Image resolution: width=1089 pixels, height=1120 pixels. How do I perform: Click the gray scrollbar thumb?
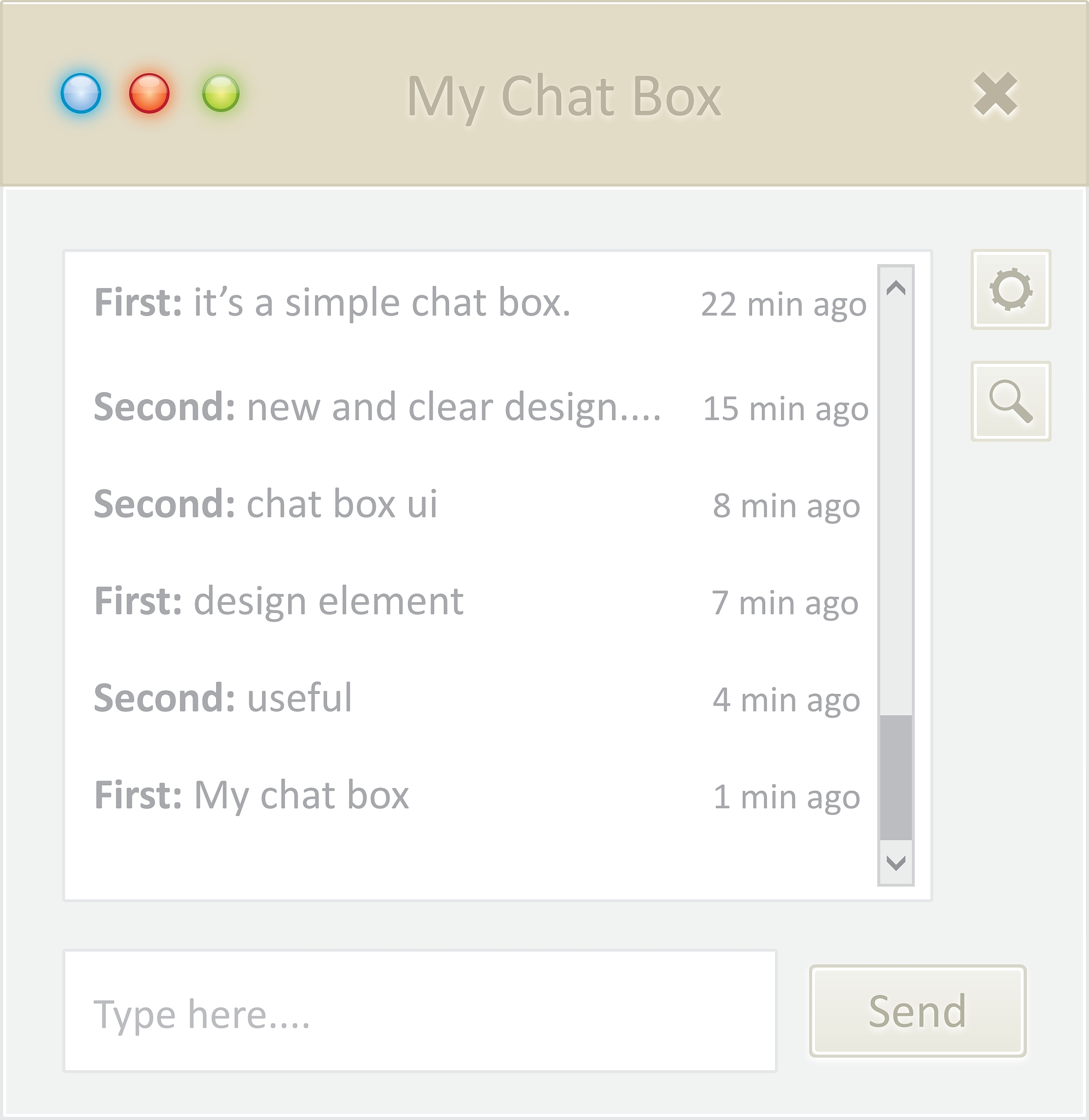(x=896, y=777)
